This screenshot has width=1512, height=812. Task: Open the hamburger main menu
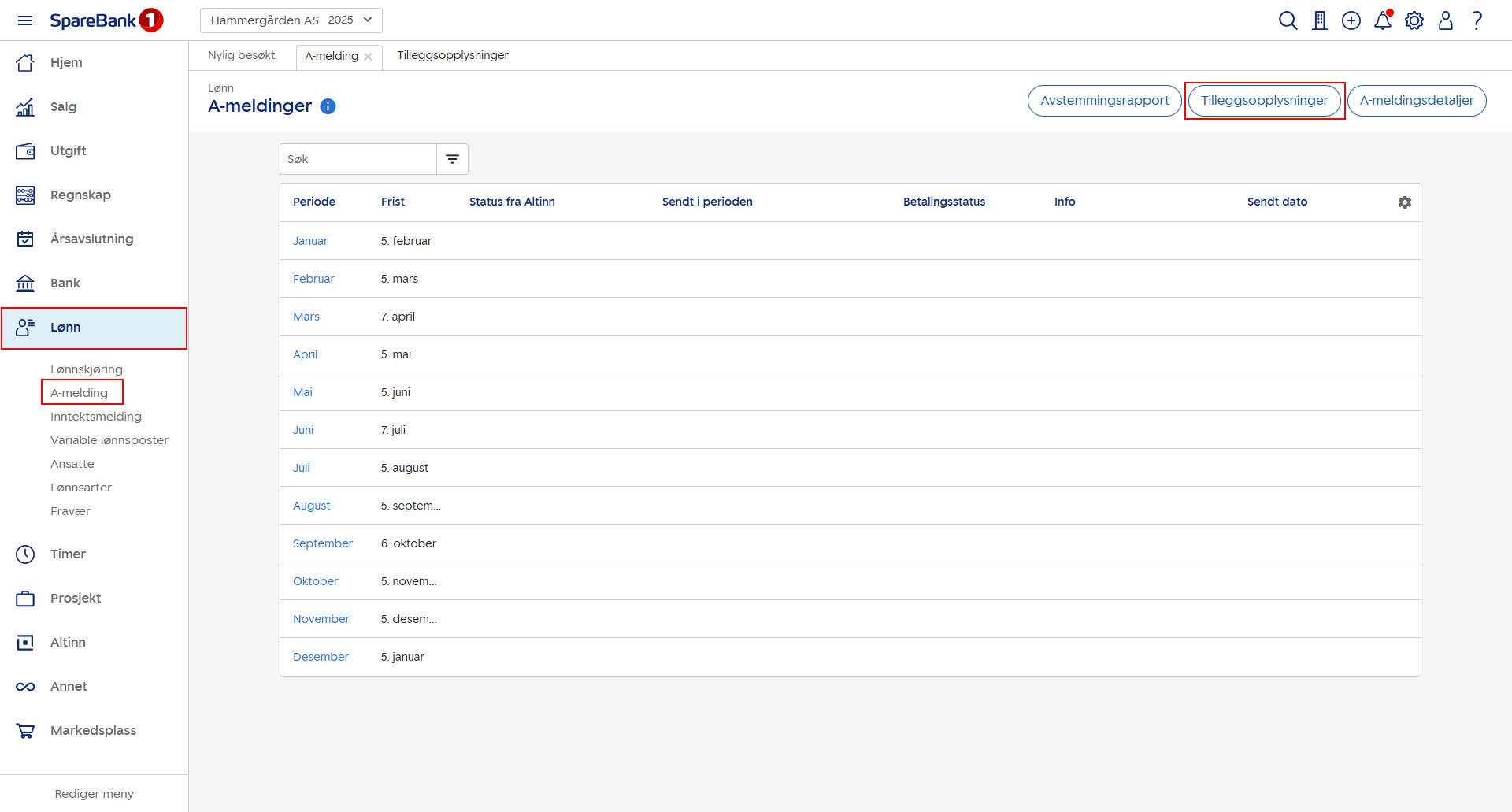pos(25,20)
